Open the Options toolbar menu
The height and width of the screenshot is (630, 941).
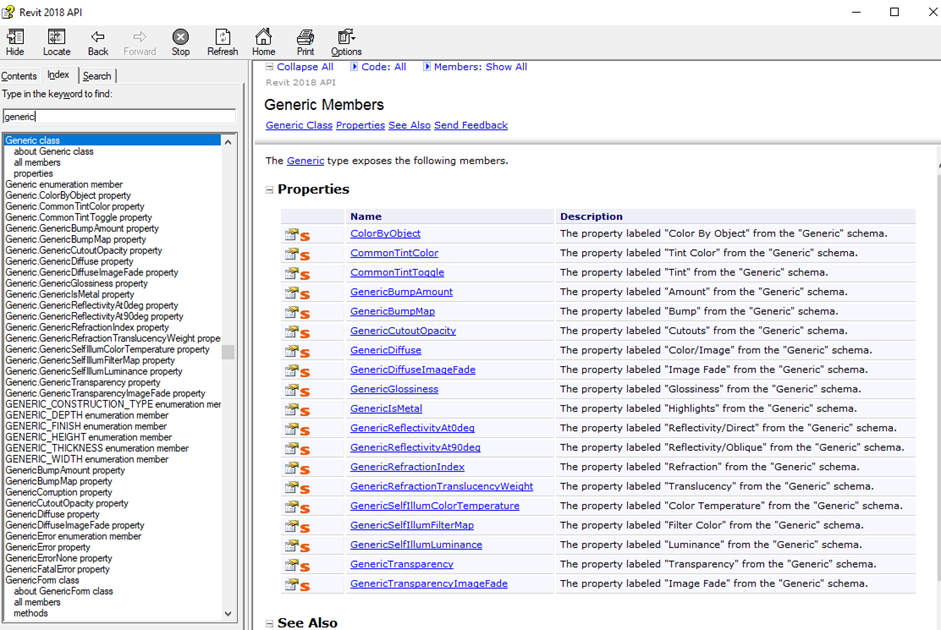[346, 42]
